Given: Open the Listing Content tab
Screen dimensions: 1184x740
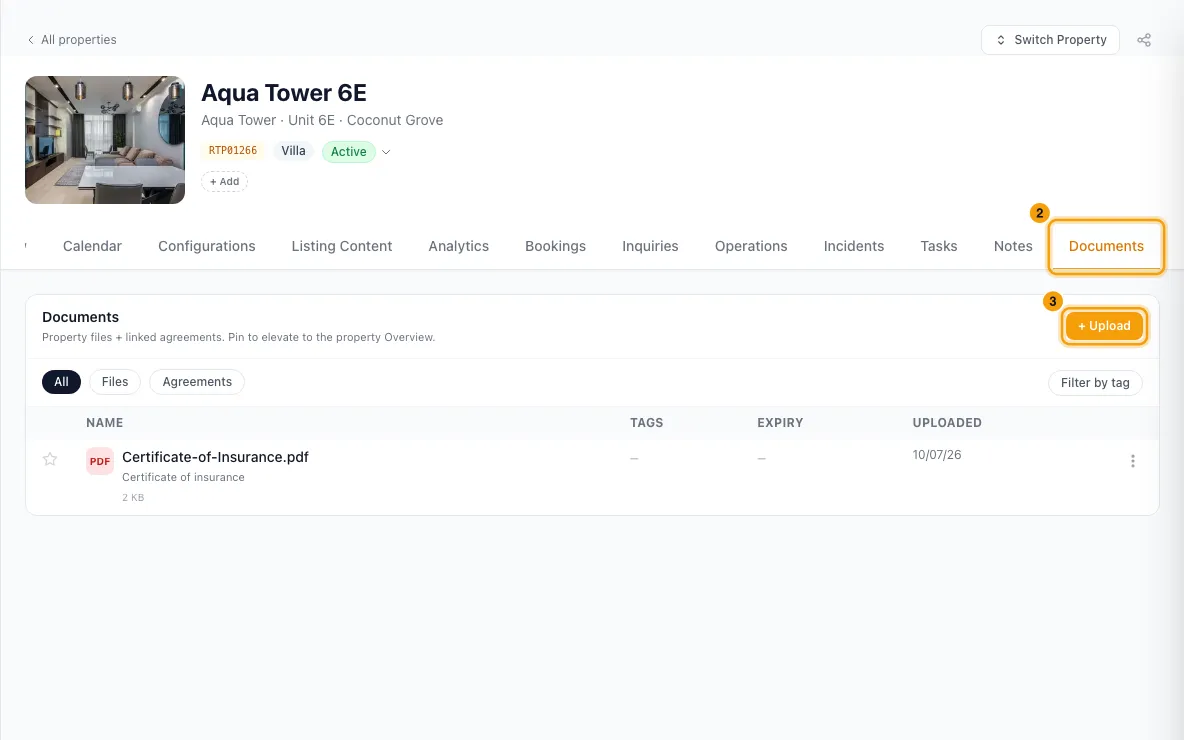Looking at the screenshot, I should pos(342,246).
